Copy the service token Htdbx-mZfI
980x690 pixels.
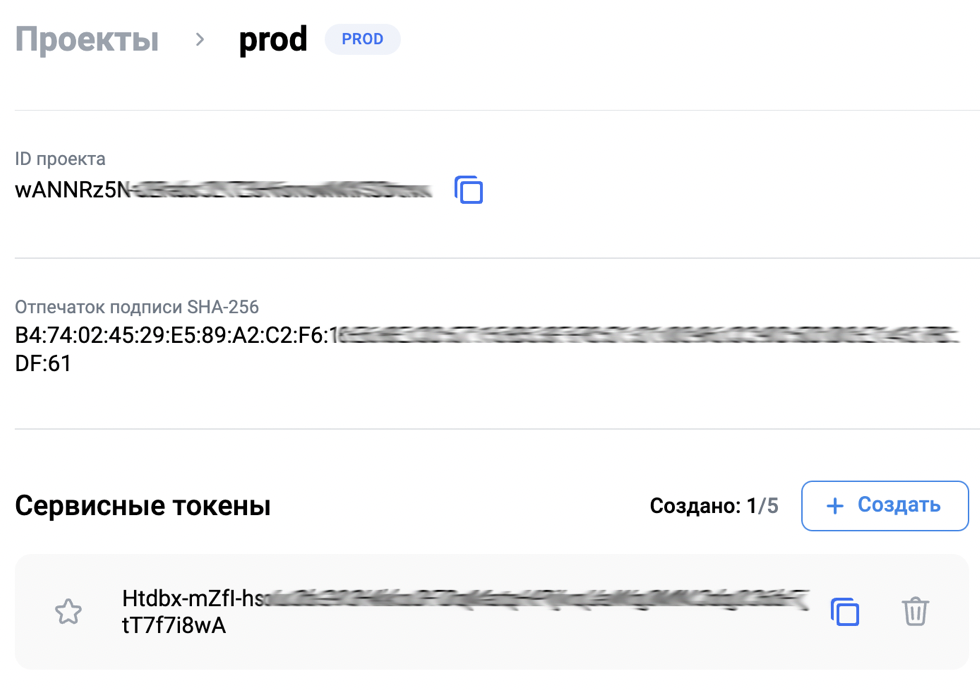pos(845,611)
